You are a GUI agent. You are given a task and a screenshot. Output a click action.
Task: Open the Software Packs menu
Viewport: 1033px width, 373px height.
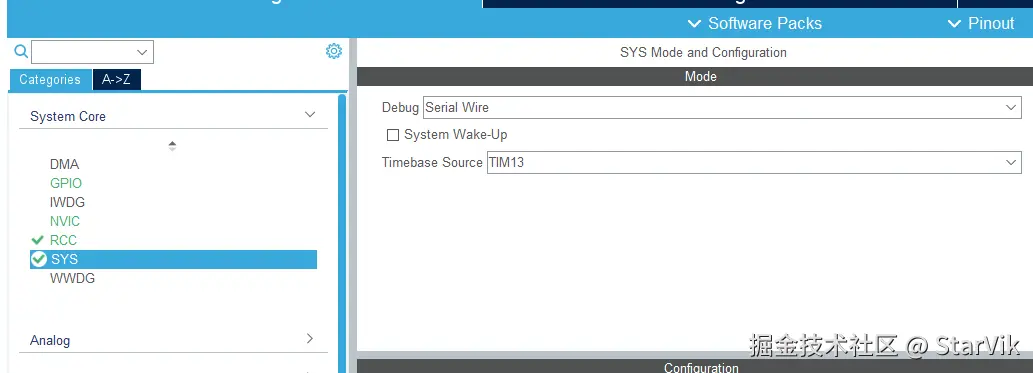pyautogui.click(x=755, y=24)
